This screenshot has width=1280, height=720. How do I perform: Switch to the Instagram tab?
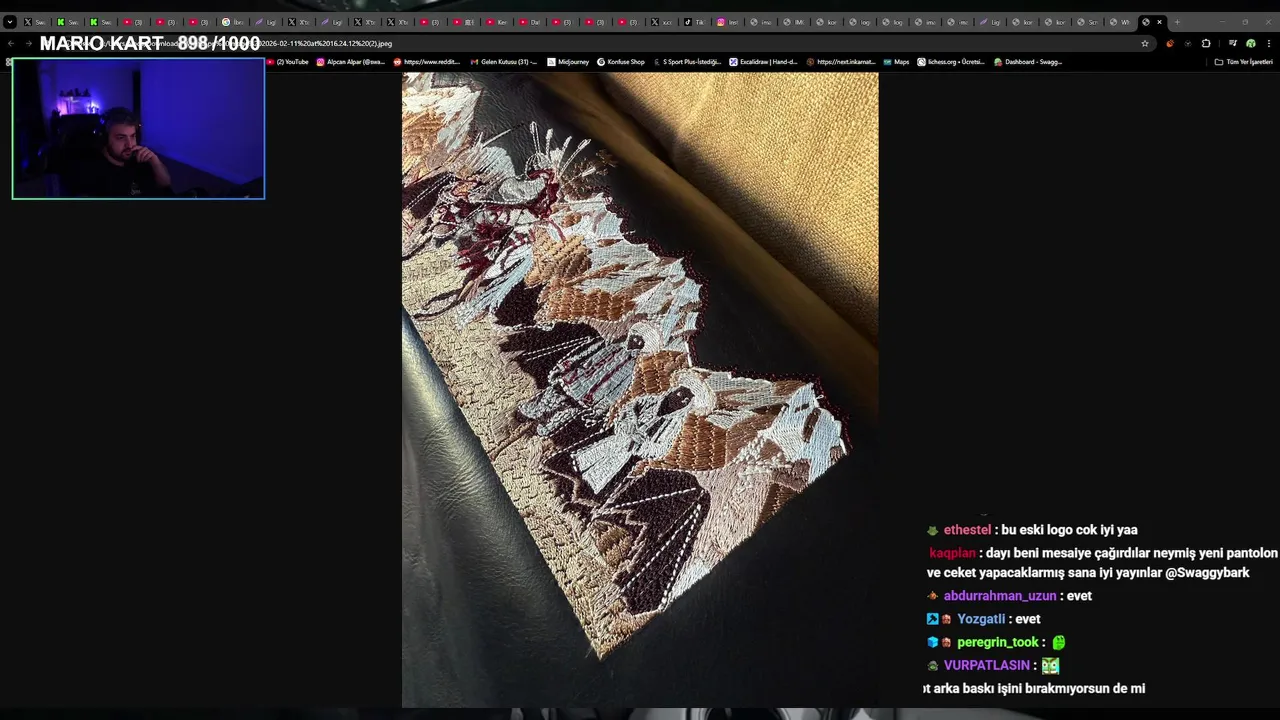(x=727, y=22)
